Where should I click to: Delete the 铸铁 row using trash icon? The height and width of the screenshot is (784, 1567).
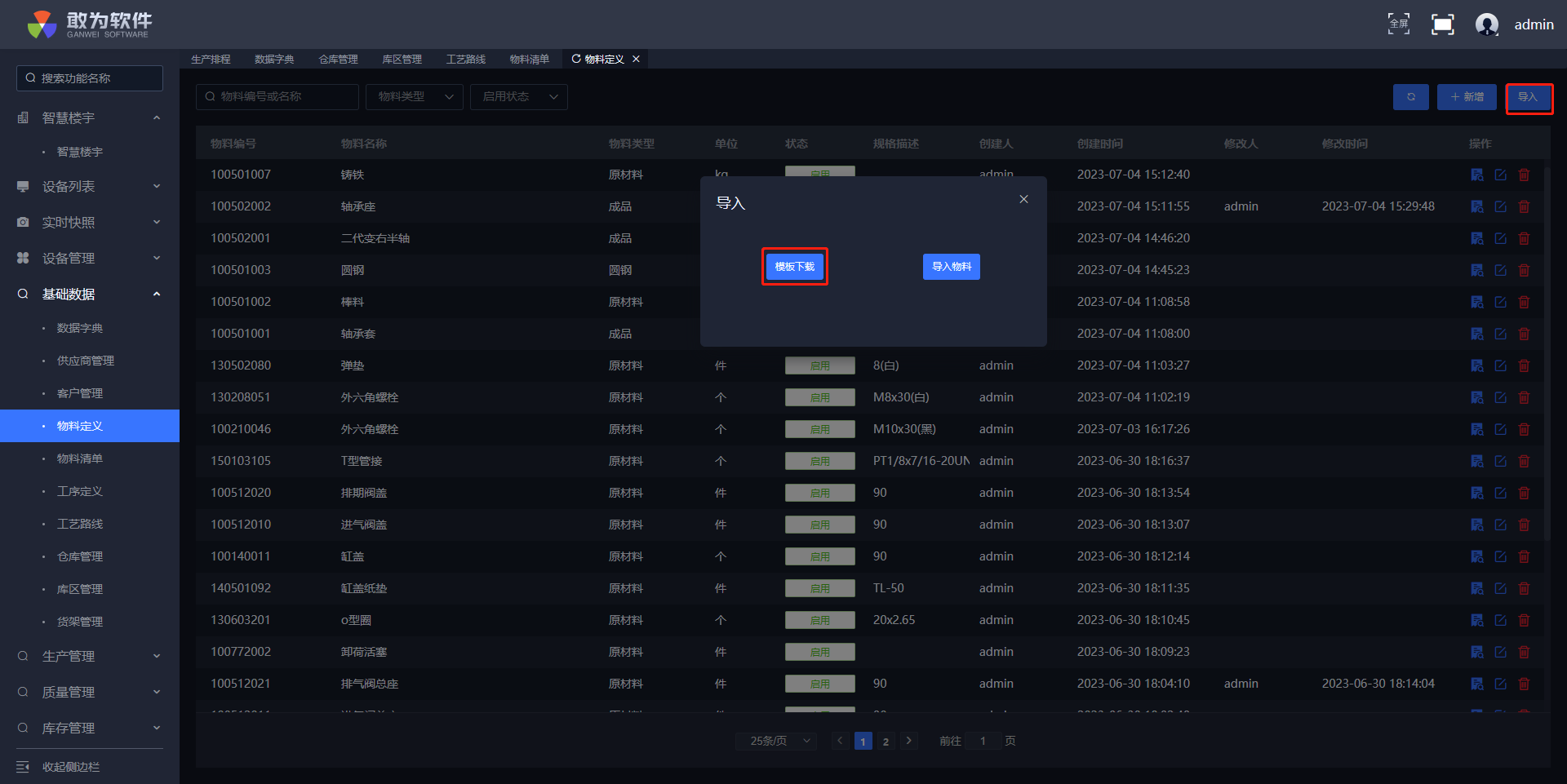pyautogui.click(x=1524, y=175)
